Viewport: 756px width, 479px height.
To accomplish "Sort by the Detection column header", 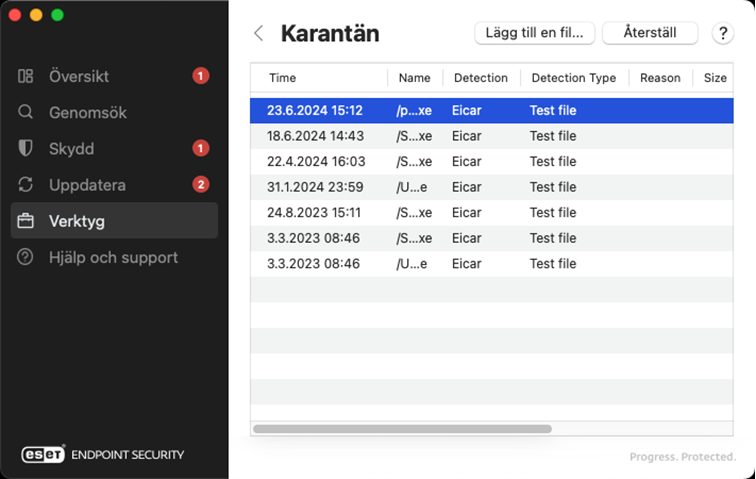I will point(481,78).
